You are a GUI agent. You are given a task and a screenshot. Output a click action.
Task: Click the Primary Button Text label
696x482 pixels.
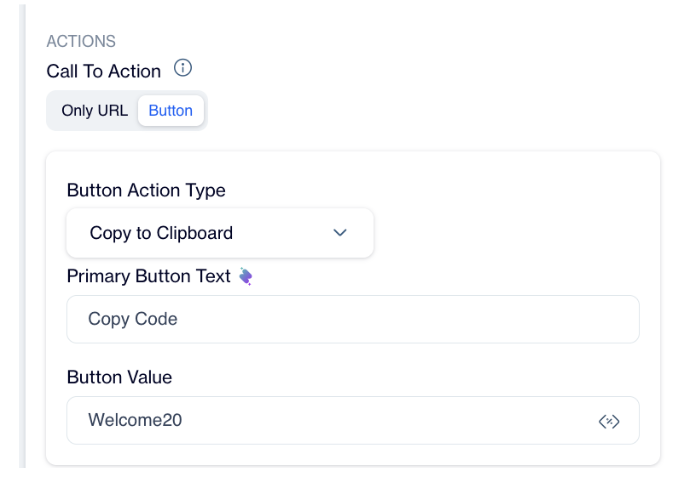coord(148,277)
